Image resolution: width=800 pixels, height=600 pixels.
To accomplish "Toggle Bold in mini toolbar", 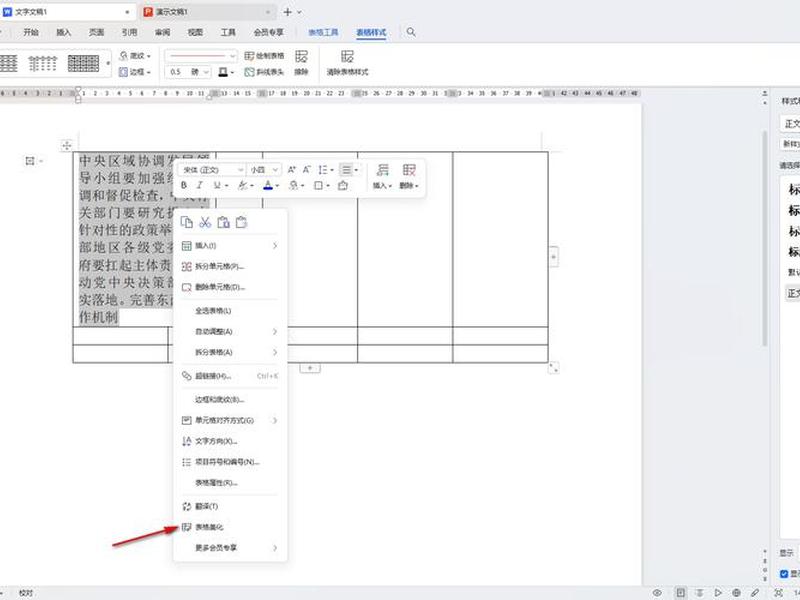I will point(184,186).
